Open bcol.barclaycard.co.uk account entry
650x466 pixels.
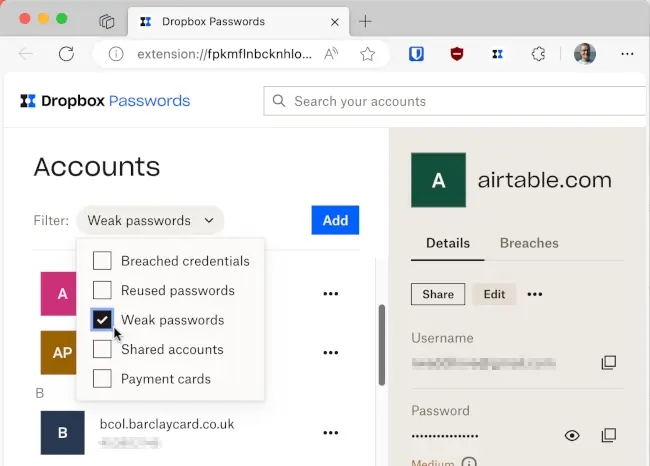click(167, 424)
